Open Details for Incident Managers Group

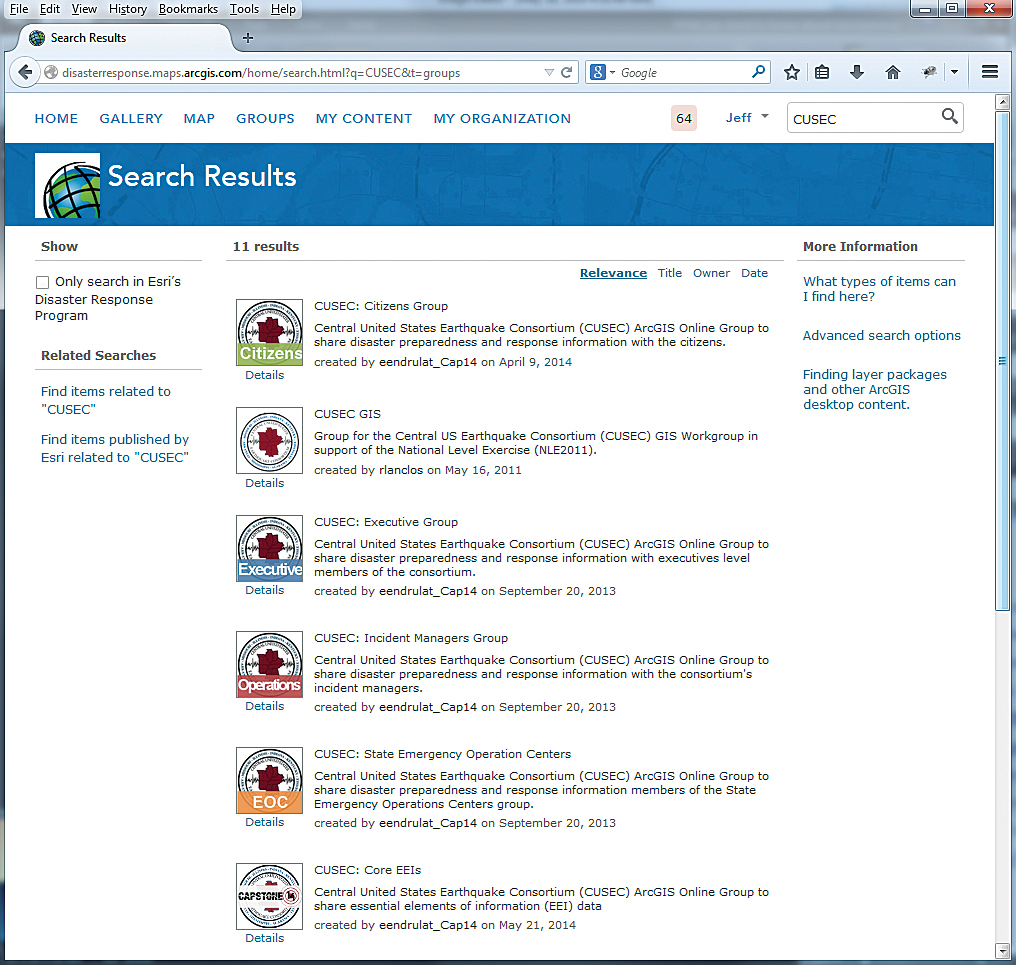point(264,706)
